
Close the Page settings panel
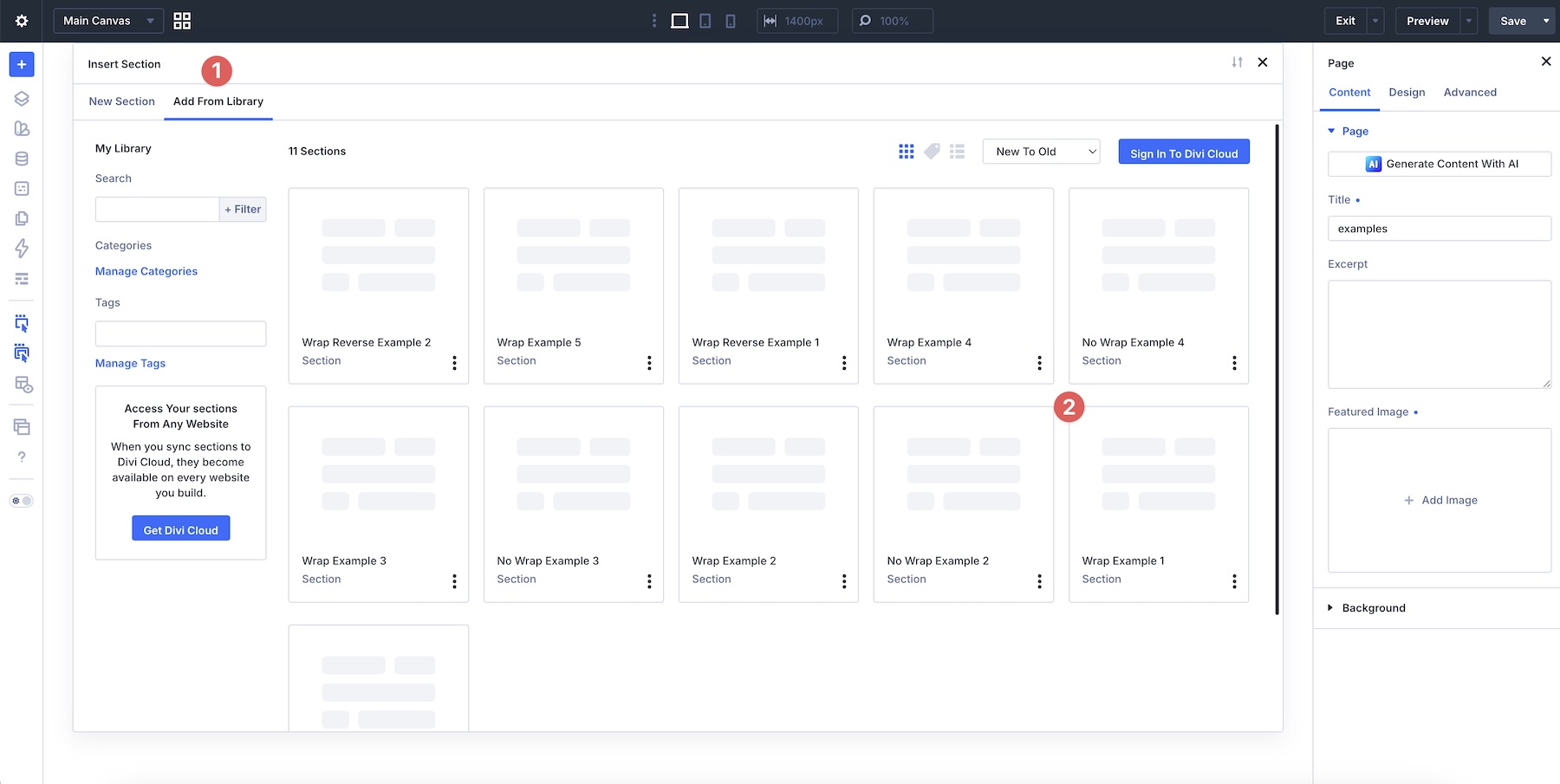click(1546, 62)
